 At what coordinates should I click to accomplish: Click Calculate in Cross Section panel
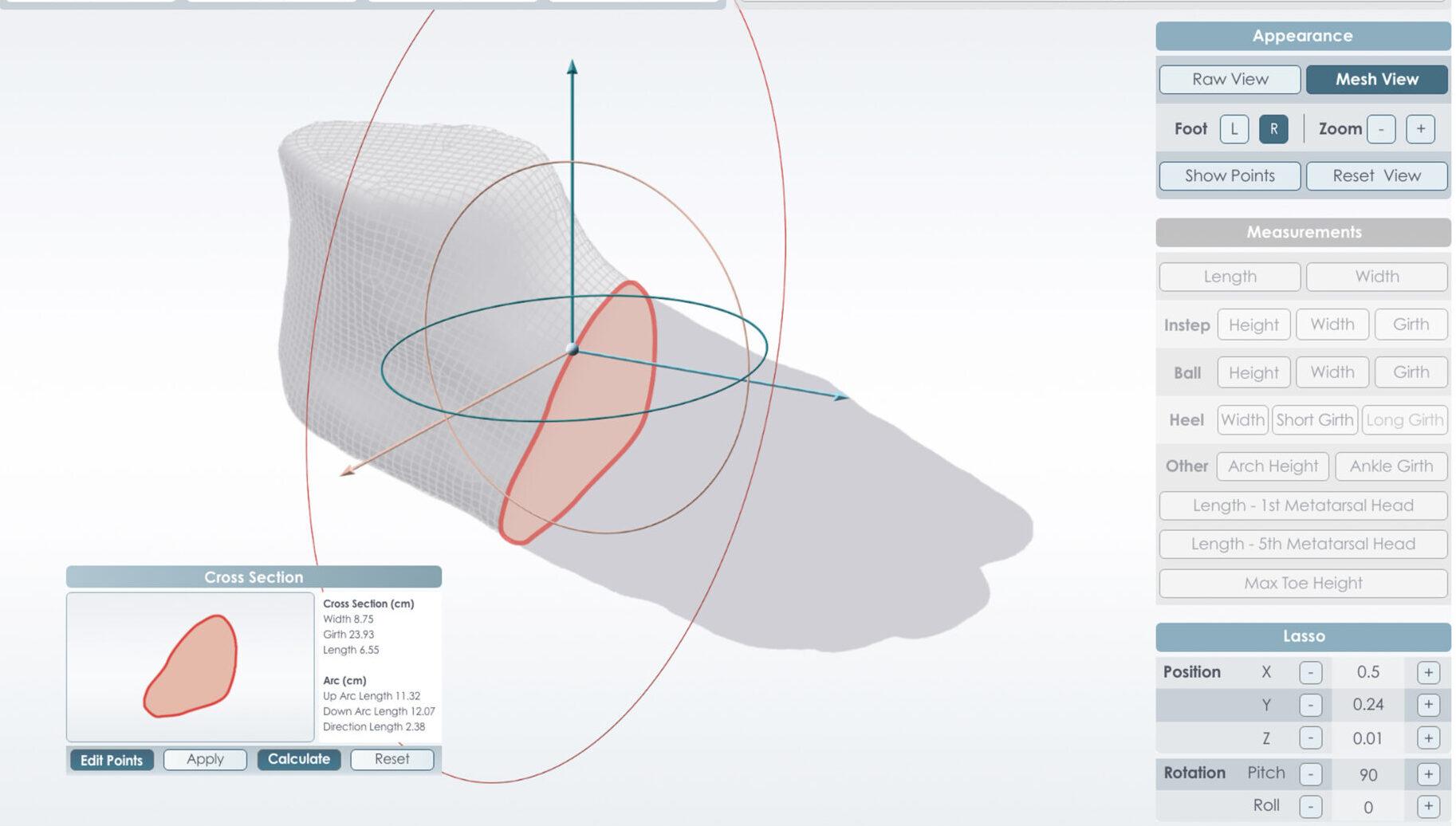coord(298,759)
